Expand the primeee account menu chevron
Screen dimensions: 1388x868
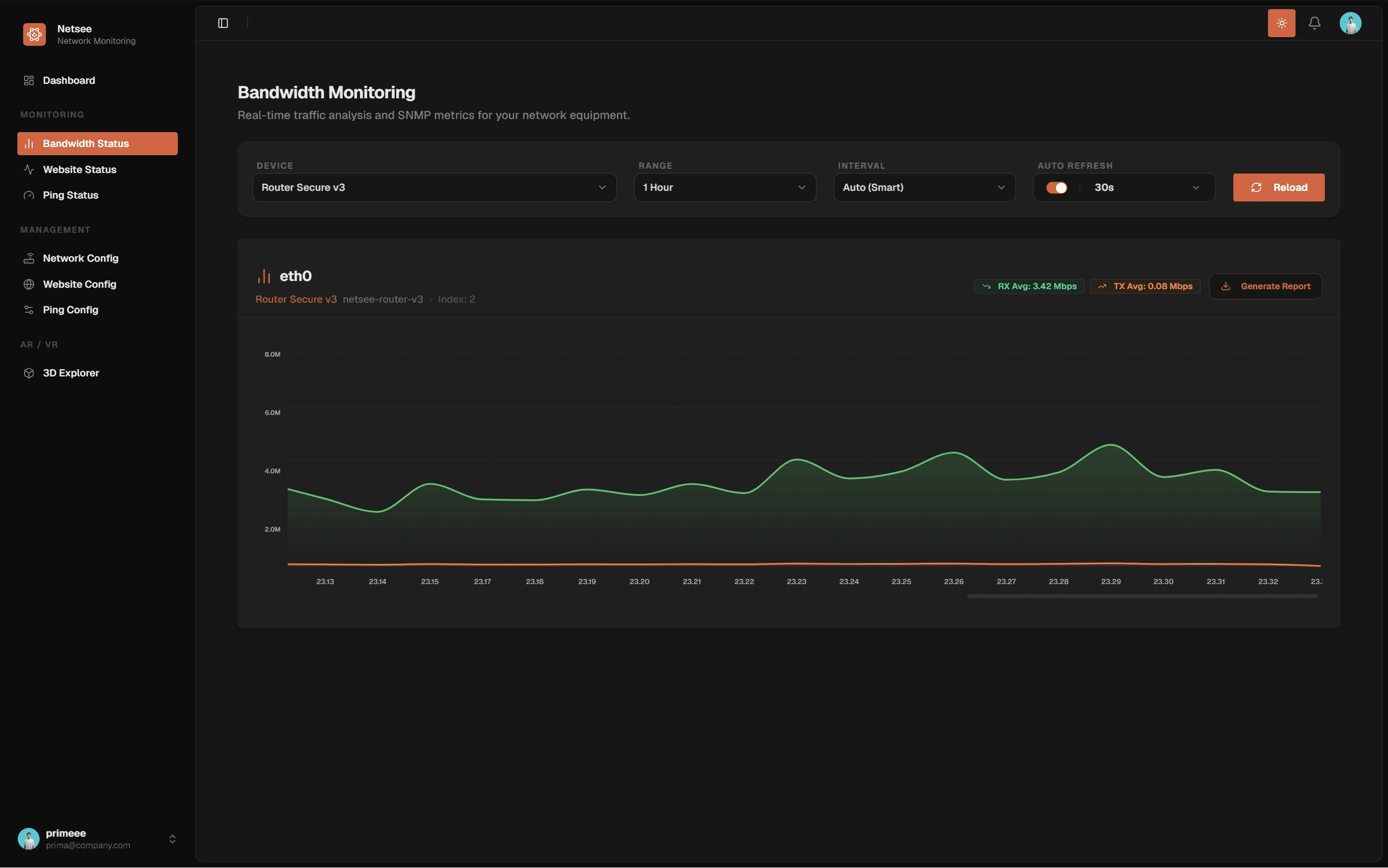[172, 839]
